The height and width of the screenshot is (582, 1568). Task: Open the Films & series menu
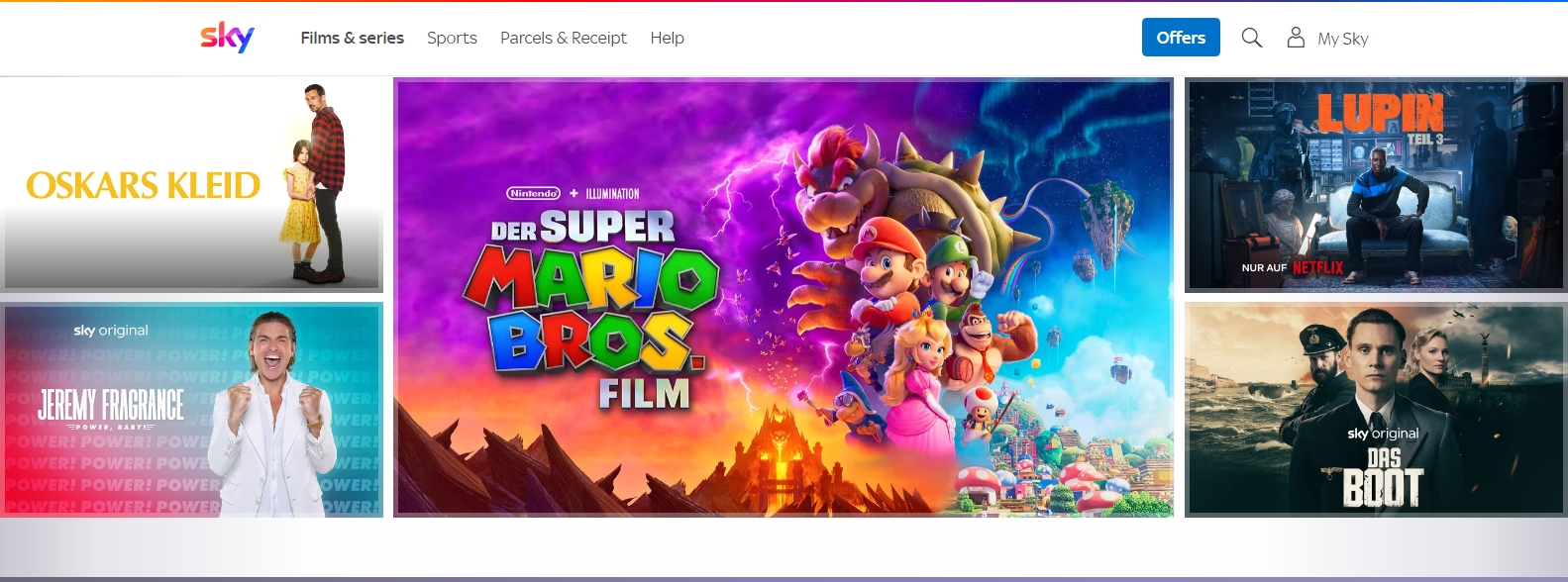point(353,38)
